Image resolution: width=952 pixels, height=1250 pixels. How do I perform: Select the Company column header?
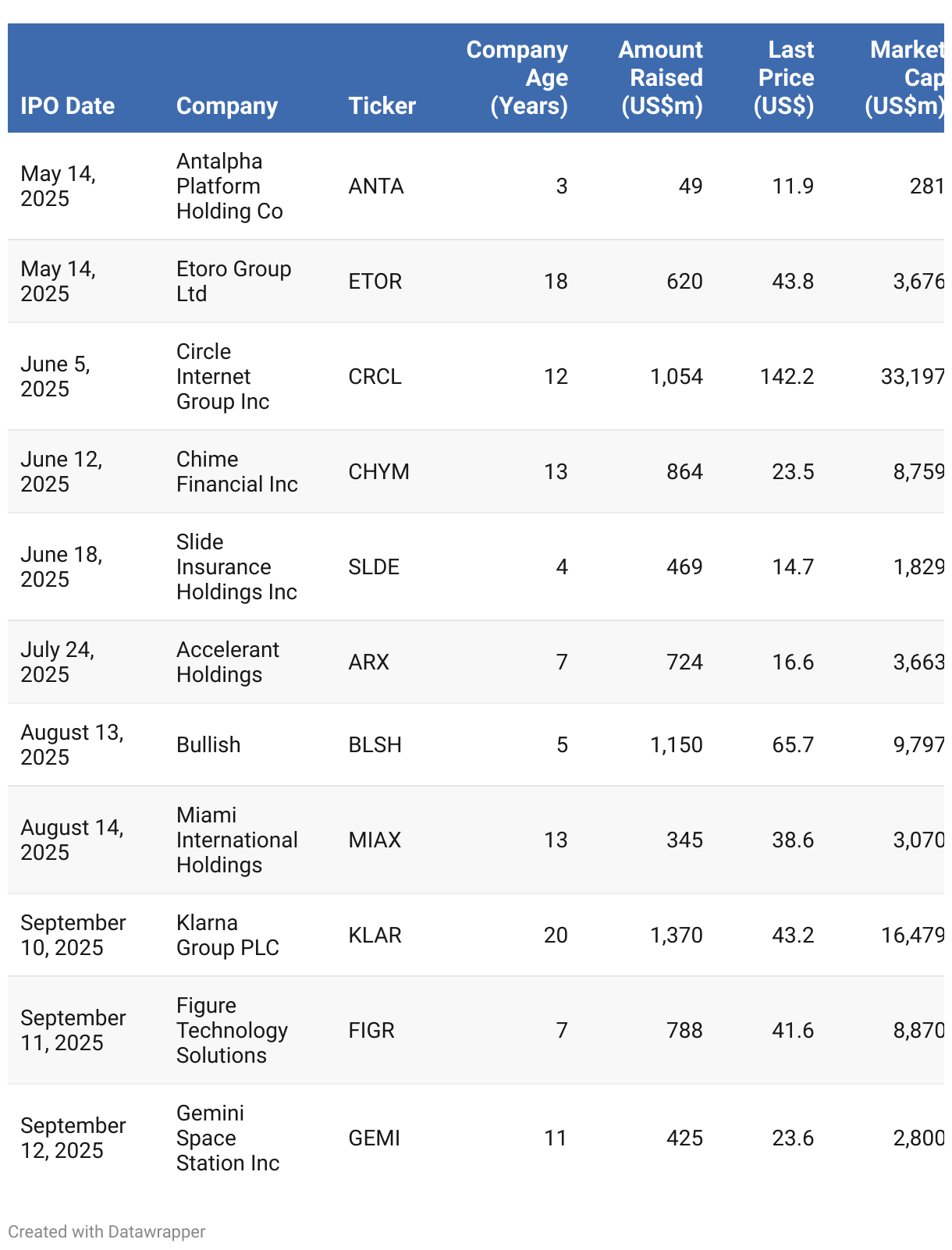[227, 106]
